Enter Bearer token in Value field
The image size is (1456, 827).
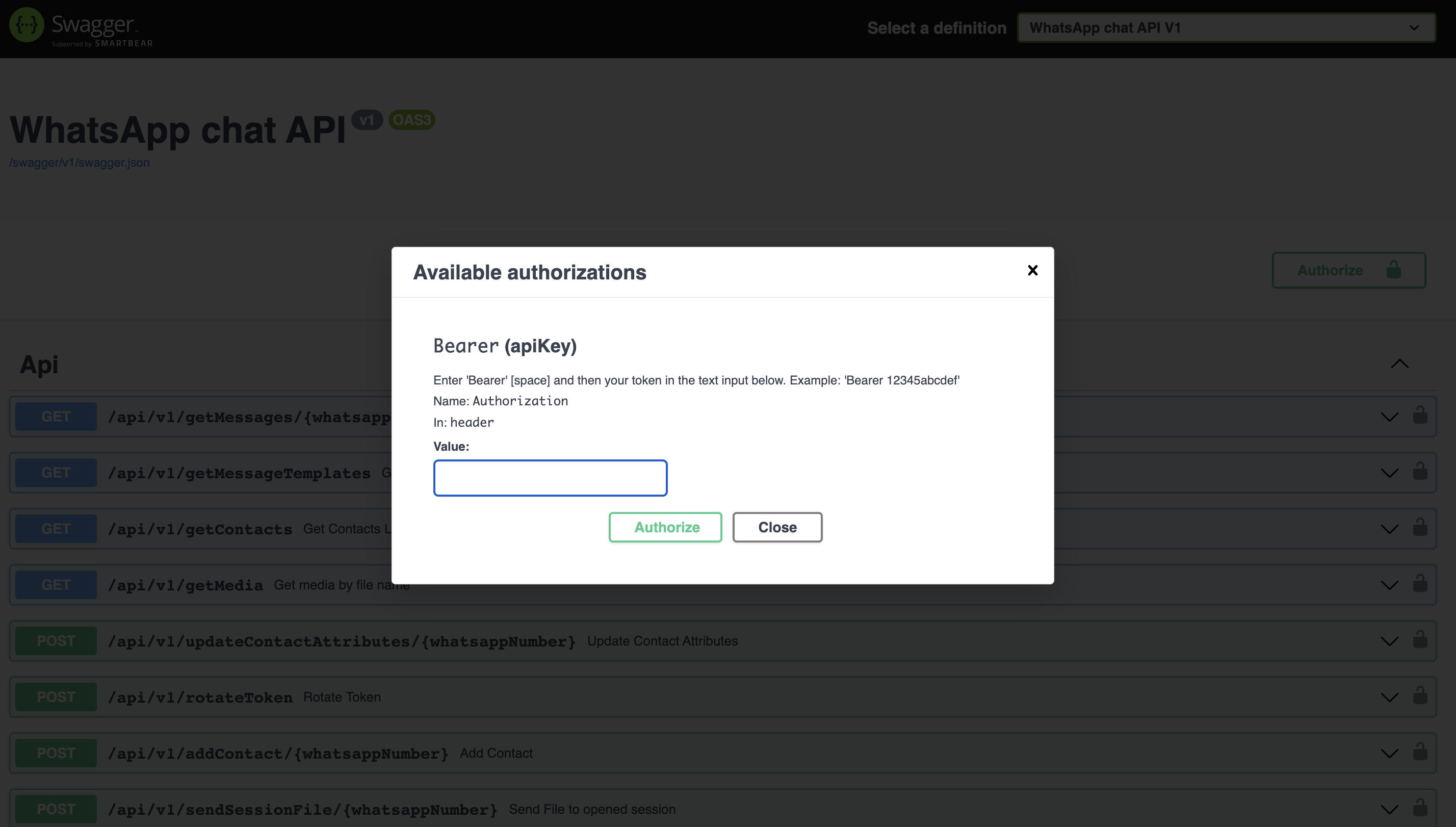point(551,478)
